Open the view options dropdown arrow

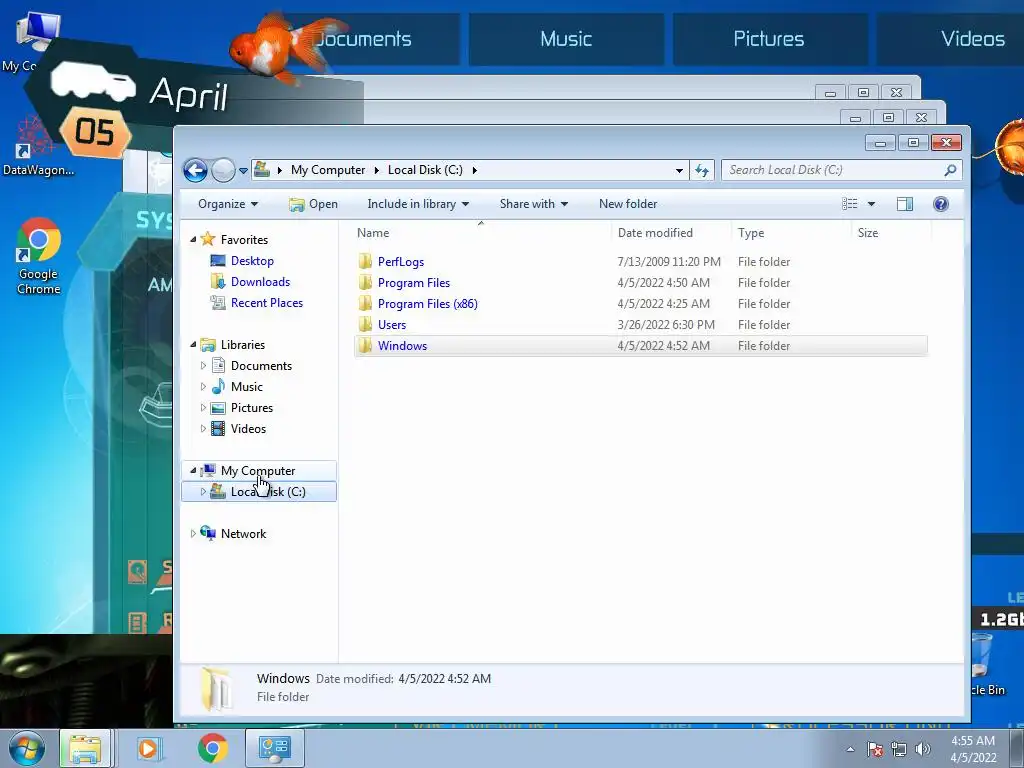(871, 204)
